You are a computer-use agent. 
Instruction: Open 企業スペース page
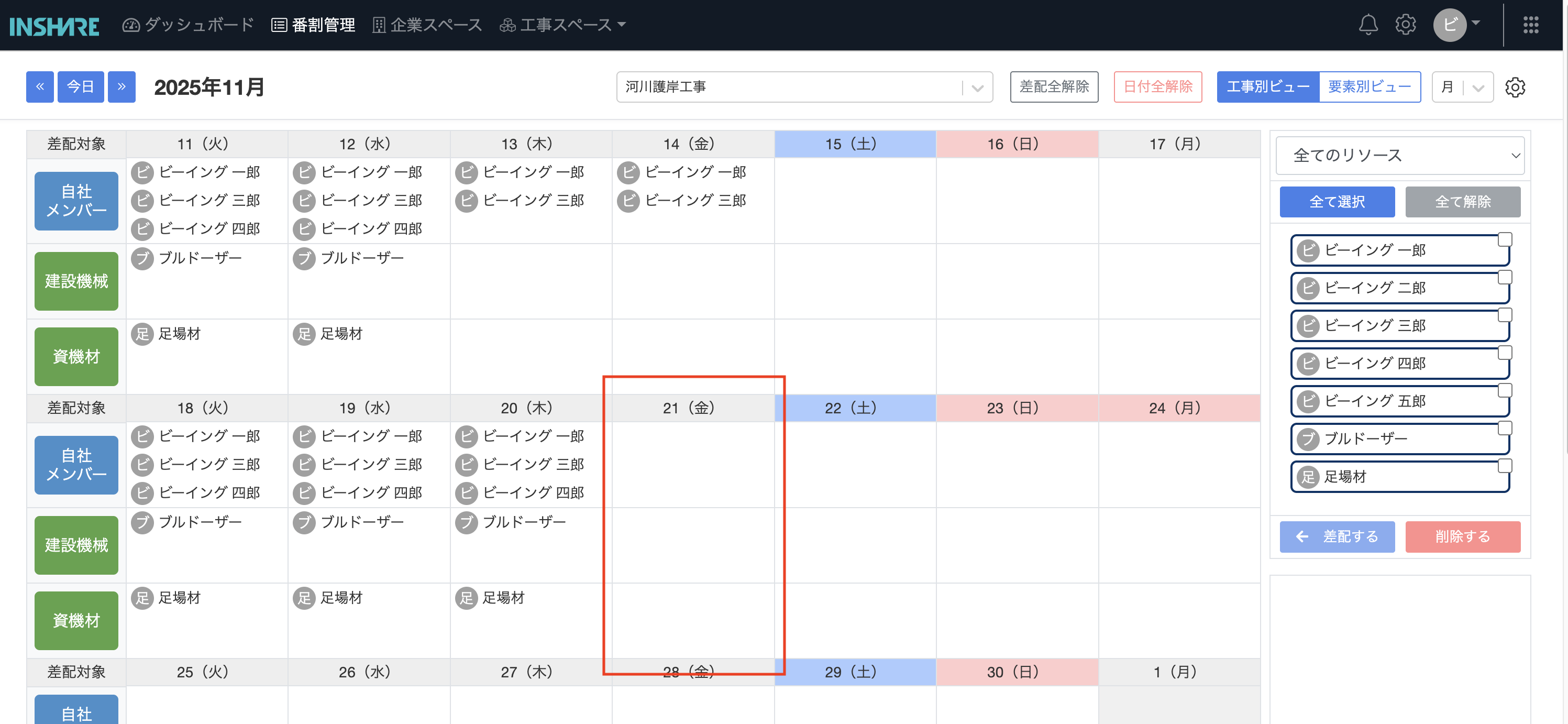(427, 25)
